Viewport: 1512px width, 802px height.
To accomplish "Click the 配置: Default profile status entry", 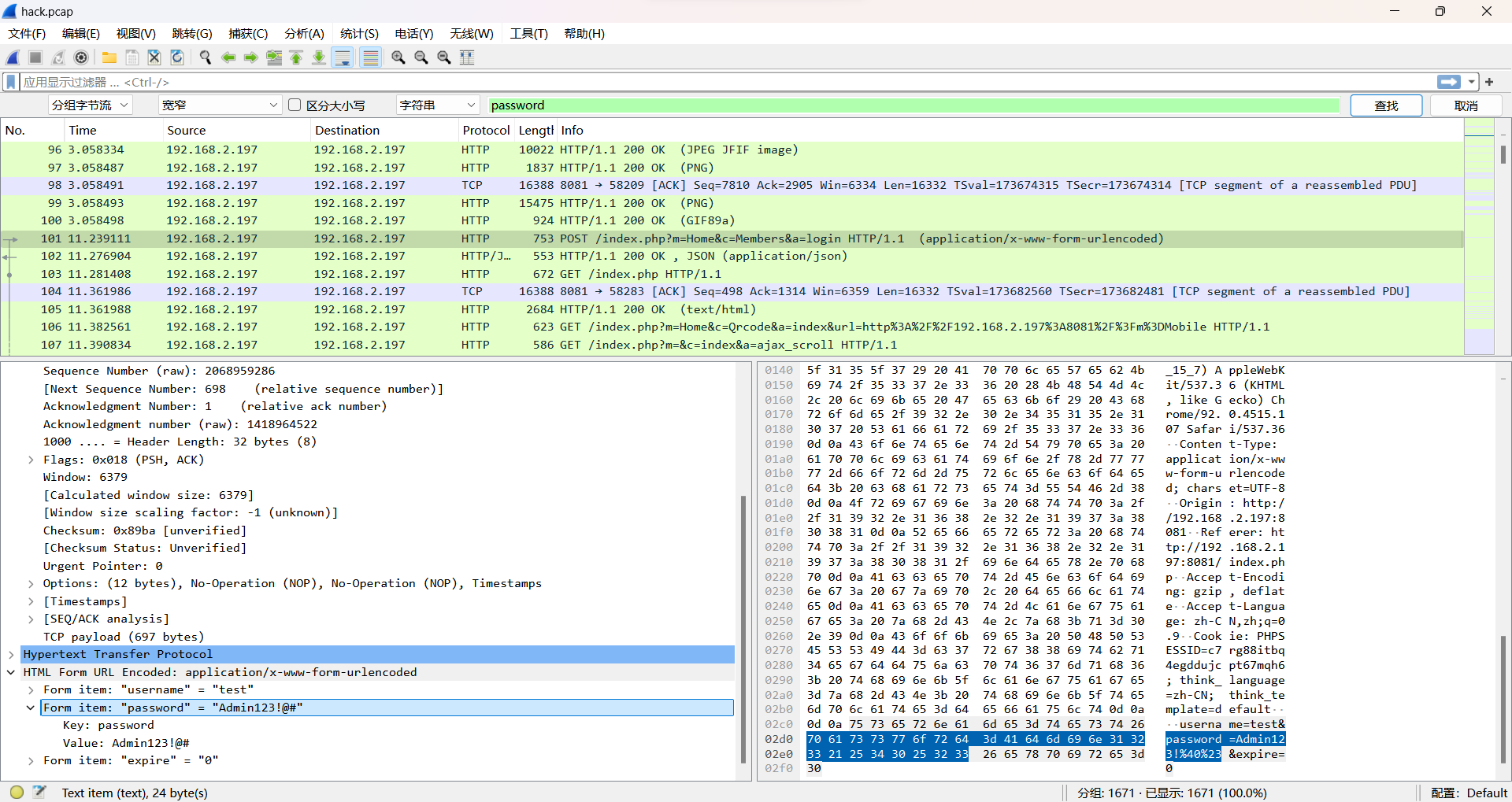I will point(1469,793).
